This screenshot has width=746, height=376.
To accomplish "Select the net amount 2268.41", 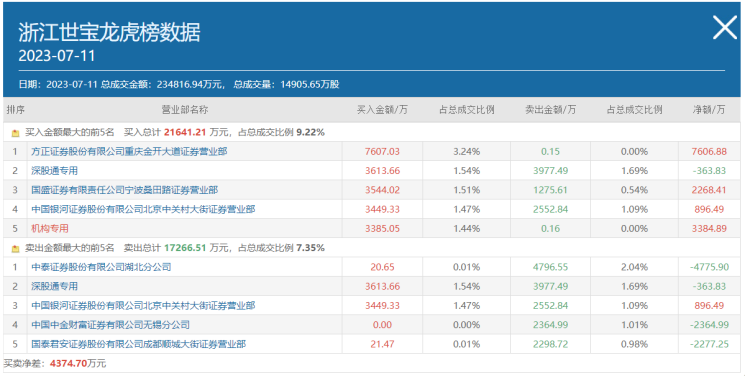I will tap(709, 190).
